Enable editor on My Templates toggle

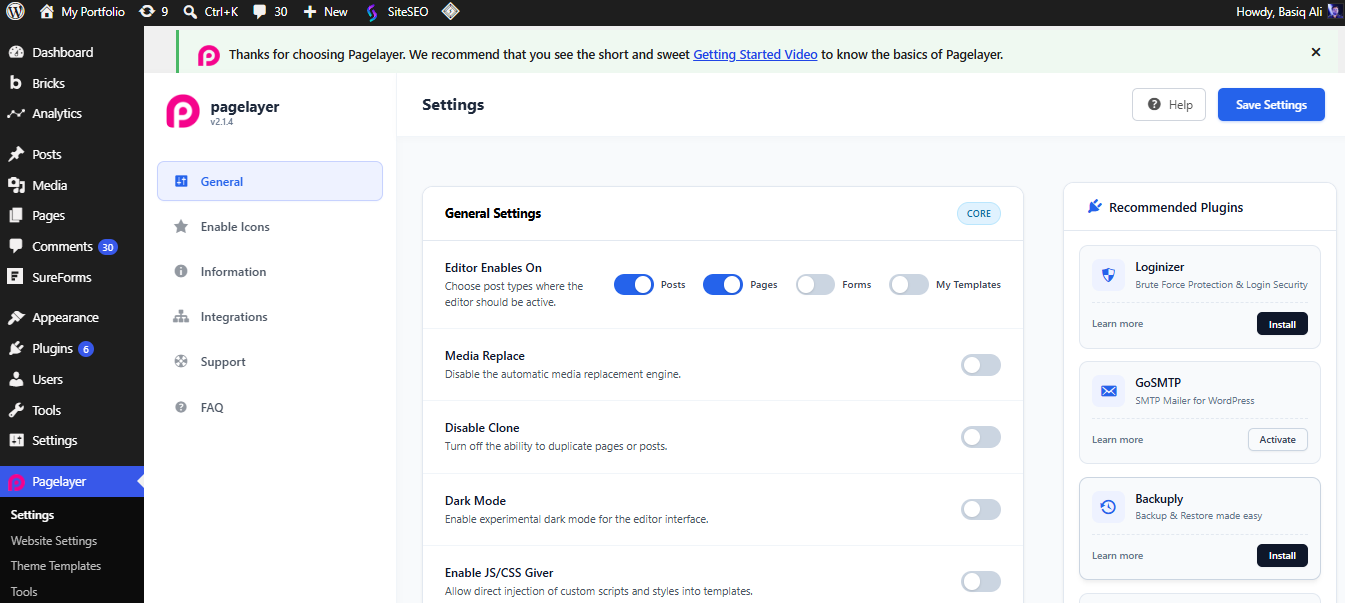pyautogui.click(x=909, y=284)
